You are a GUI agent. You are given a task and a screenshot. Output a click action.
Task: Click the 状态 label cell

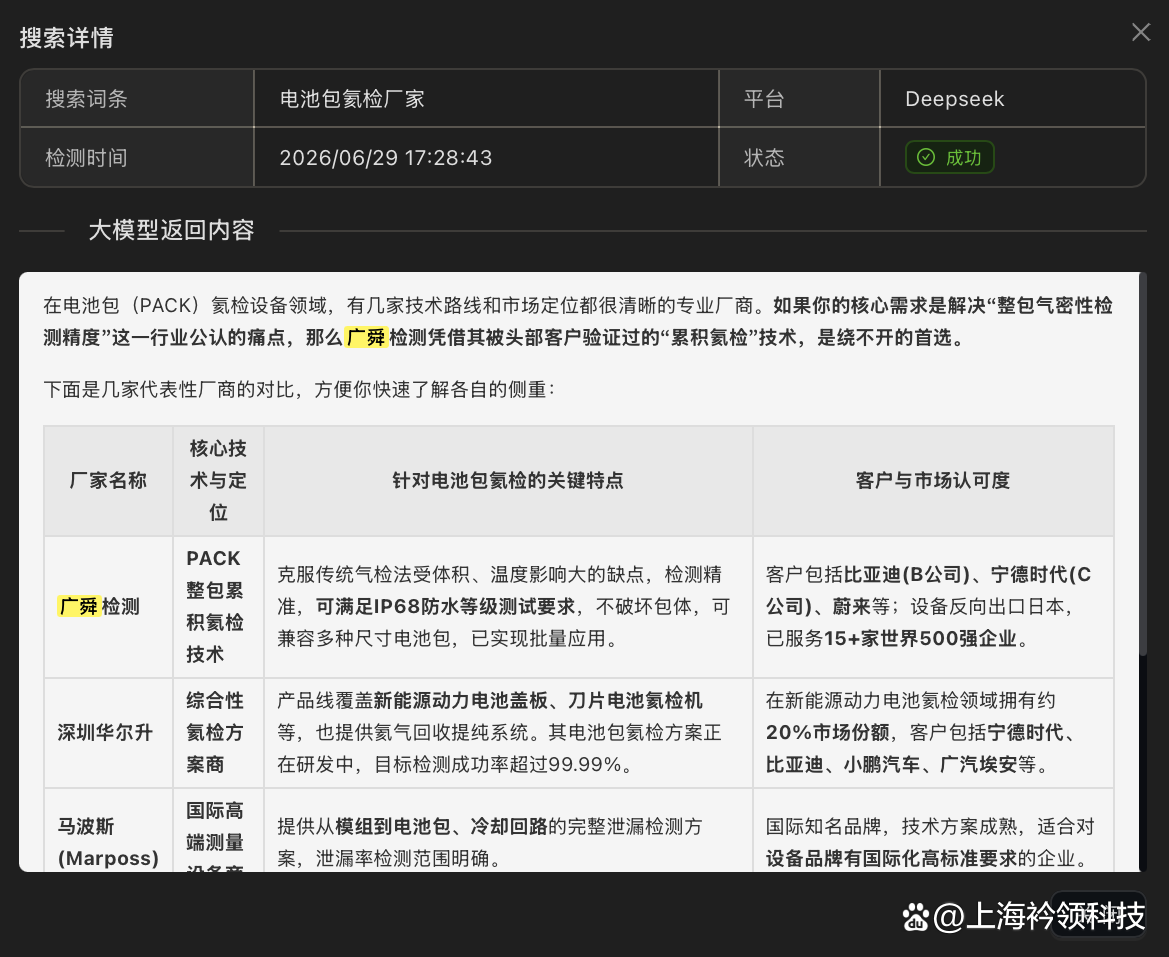point(799,157)
